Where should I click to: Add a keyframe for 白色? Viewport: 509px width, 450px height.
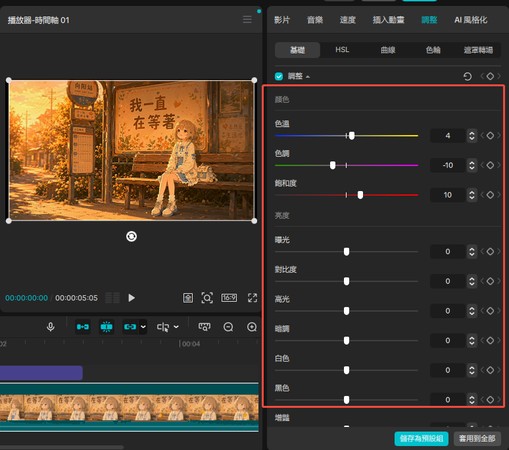pyautogui.click(x=490, y=370)
